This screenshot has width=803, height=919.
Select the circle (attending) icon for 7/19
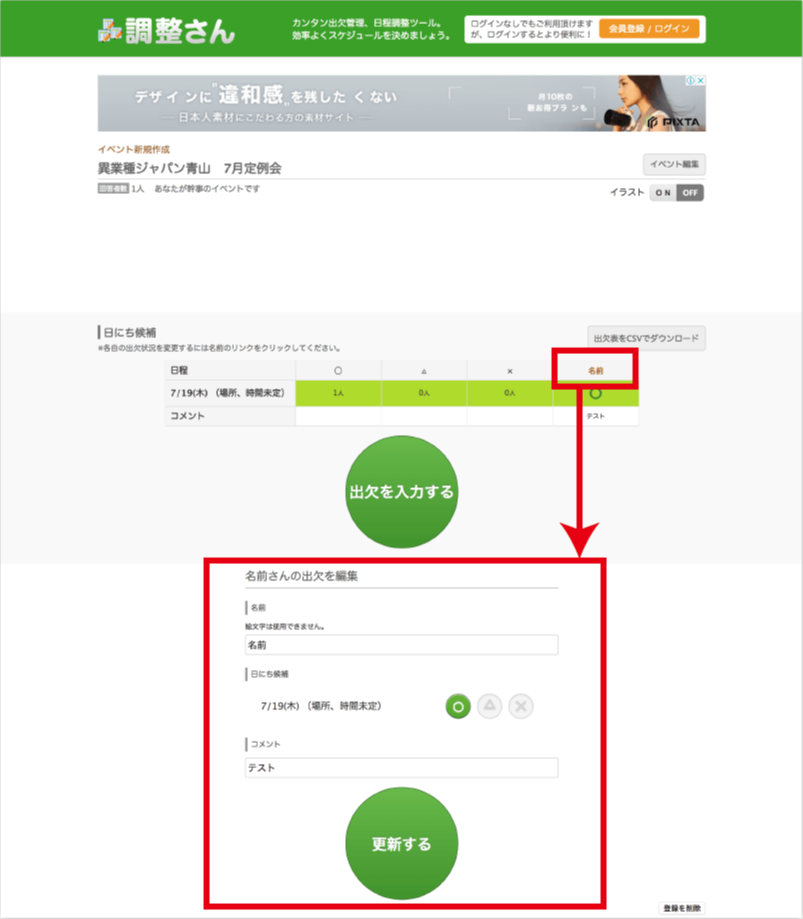(457, 706)
